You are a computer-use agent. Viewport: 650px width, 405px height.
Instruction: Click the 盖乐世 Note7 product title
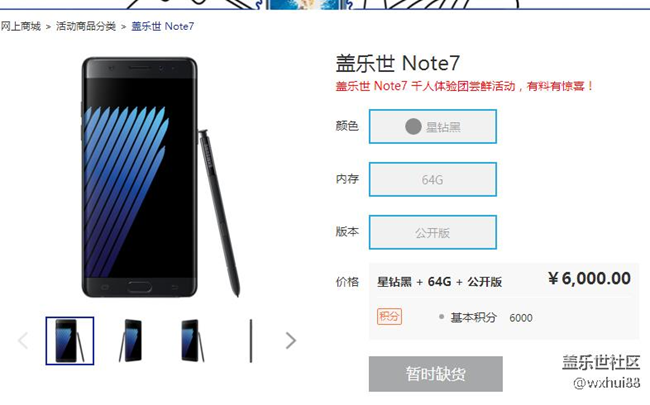tap(398, 63)
